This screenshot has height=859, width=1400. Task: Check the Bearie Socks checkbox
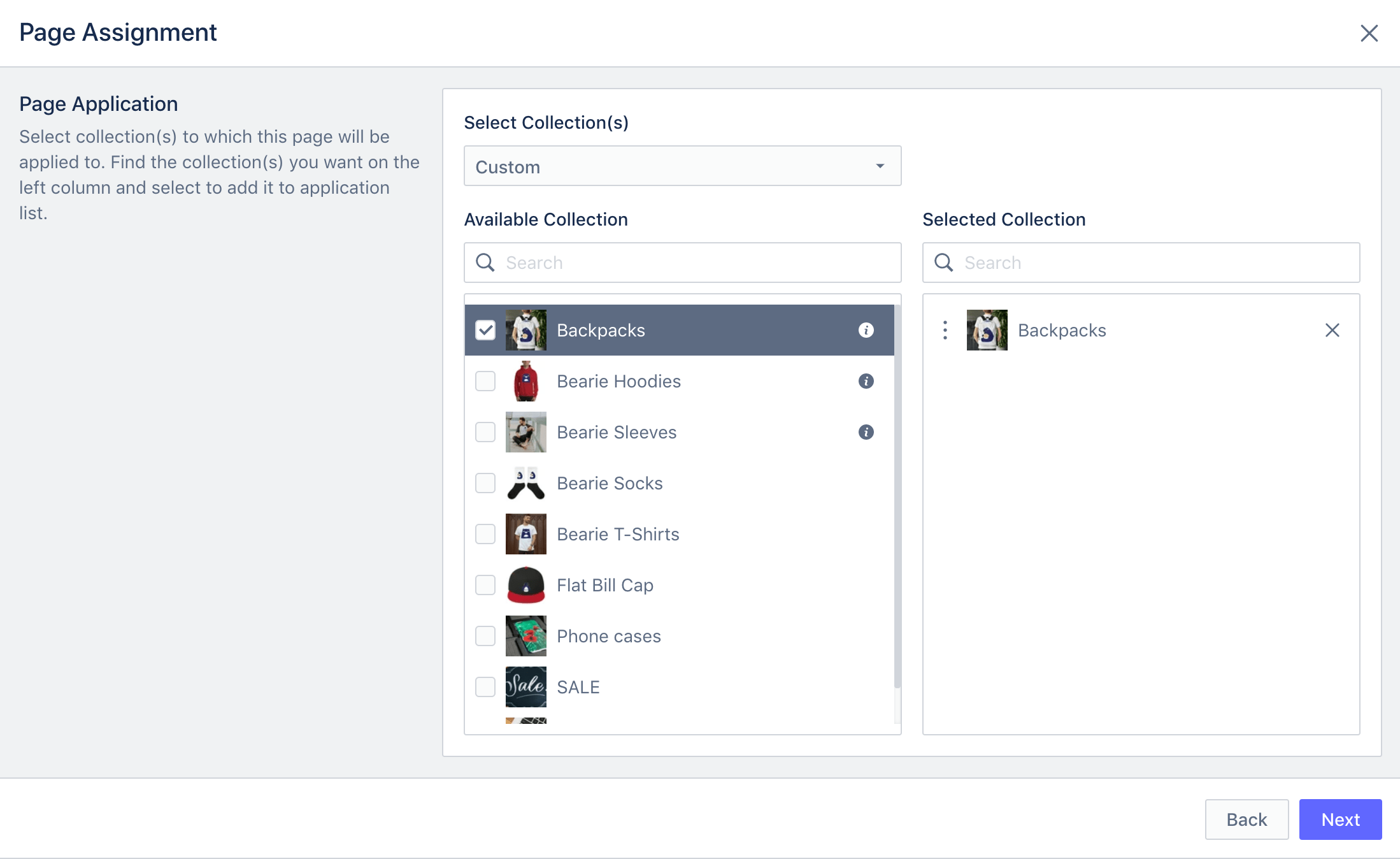[485, 483]
